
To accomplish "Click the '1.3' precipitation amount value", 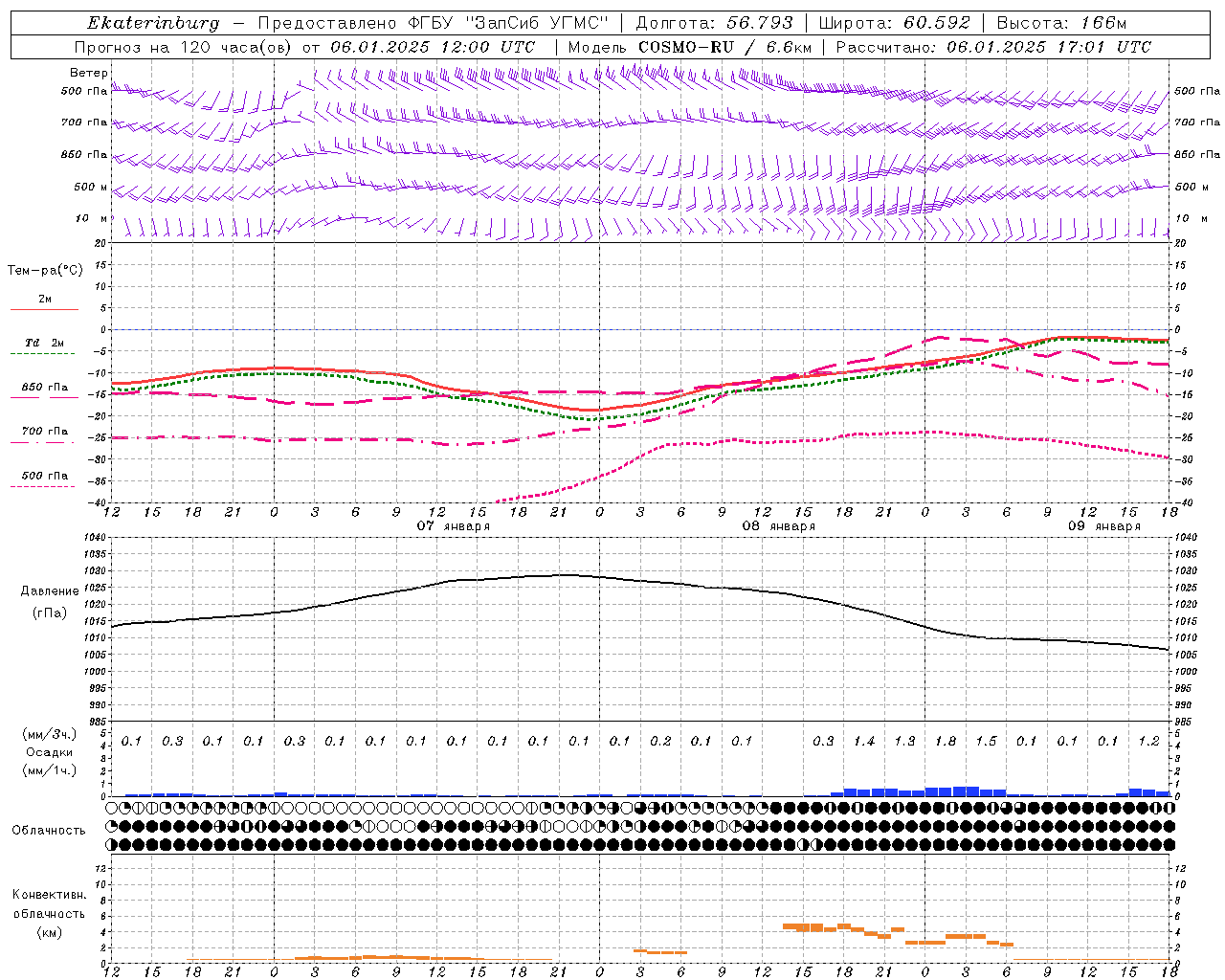I will pyautogui.click(x=904, y=742).
